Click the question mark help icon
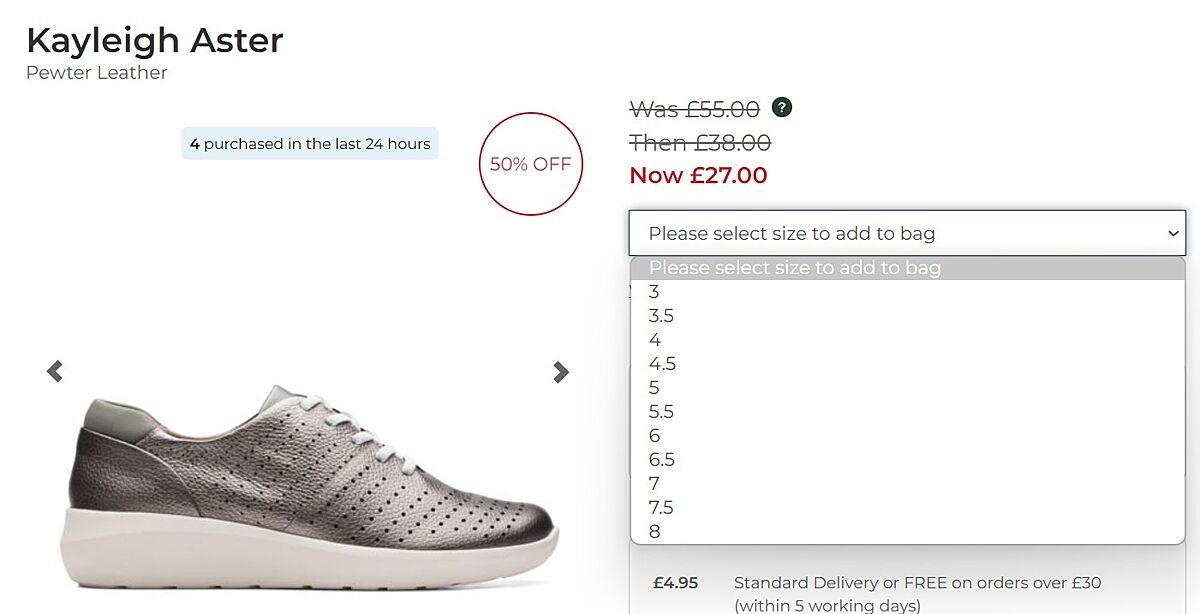Image resolution: width=1200 pixels, height=614 pixels. click(782, 107)
